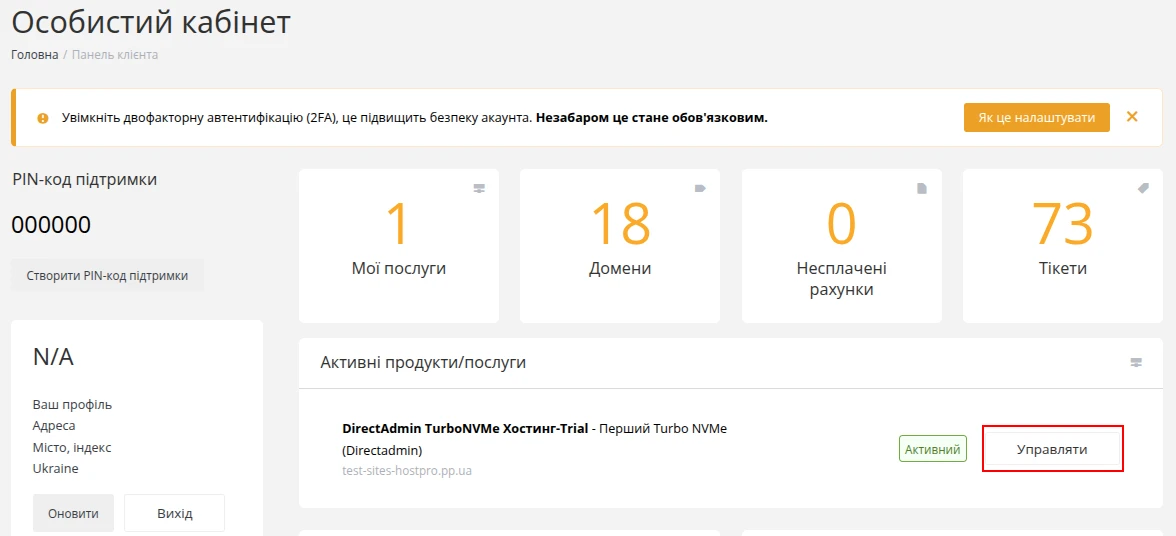Click the 'N/A' profile name heading
This screenshot has height=536, width=1176.
pyautogui.click(x=53, y=358)
